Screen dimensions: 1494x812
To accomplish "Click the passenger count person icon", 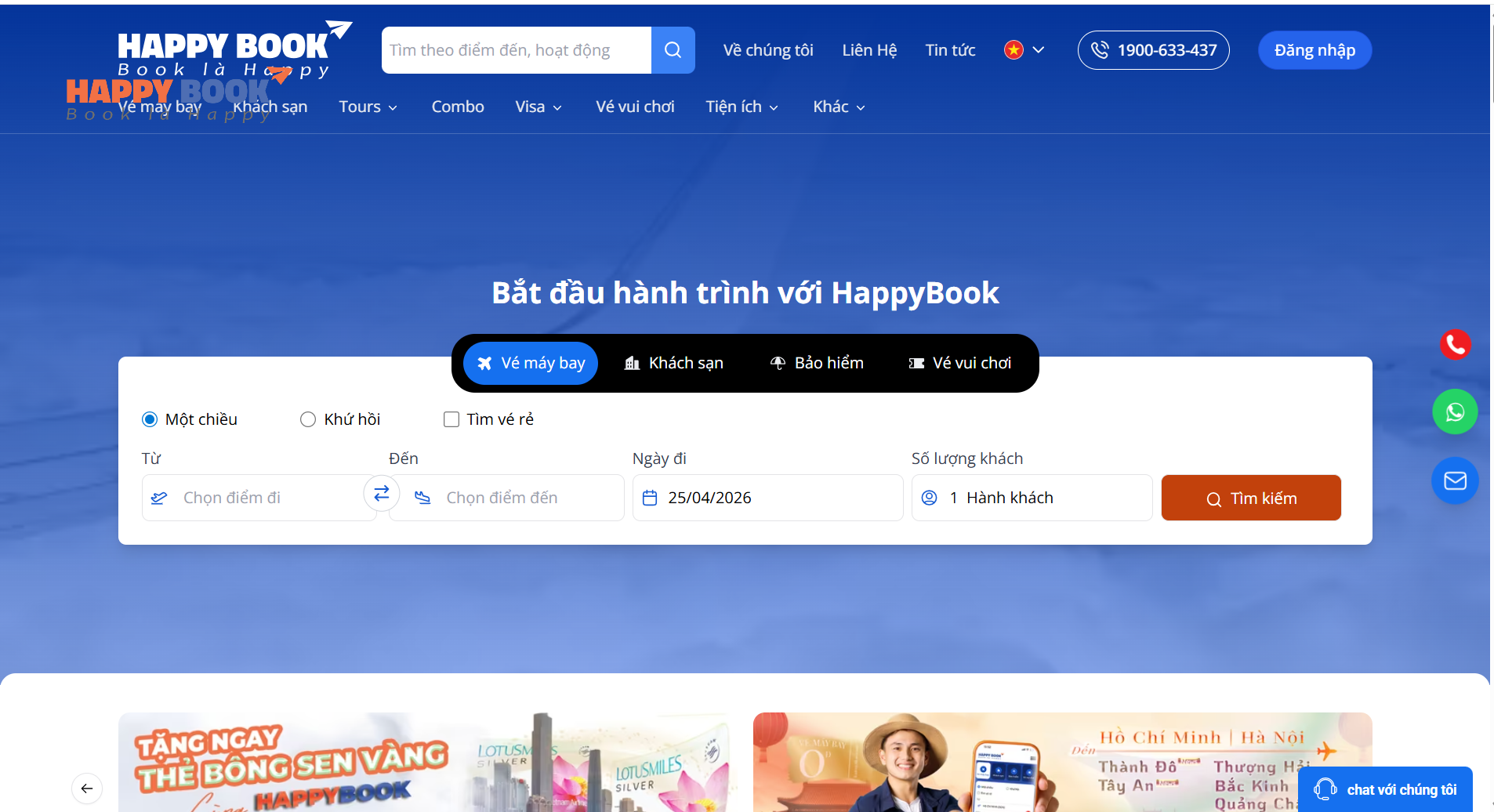I will (x=930, y=497).
